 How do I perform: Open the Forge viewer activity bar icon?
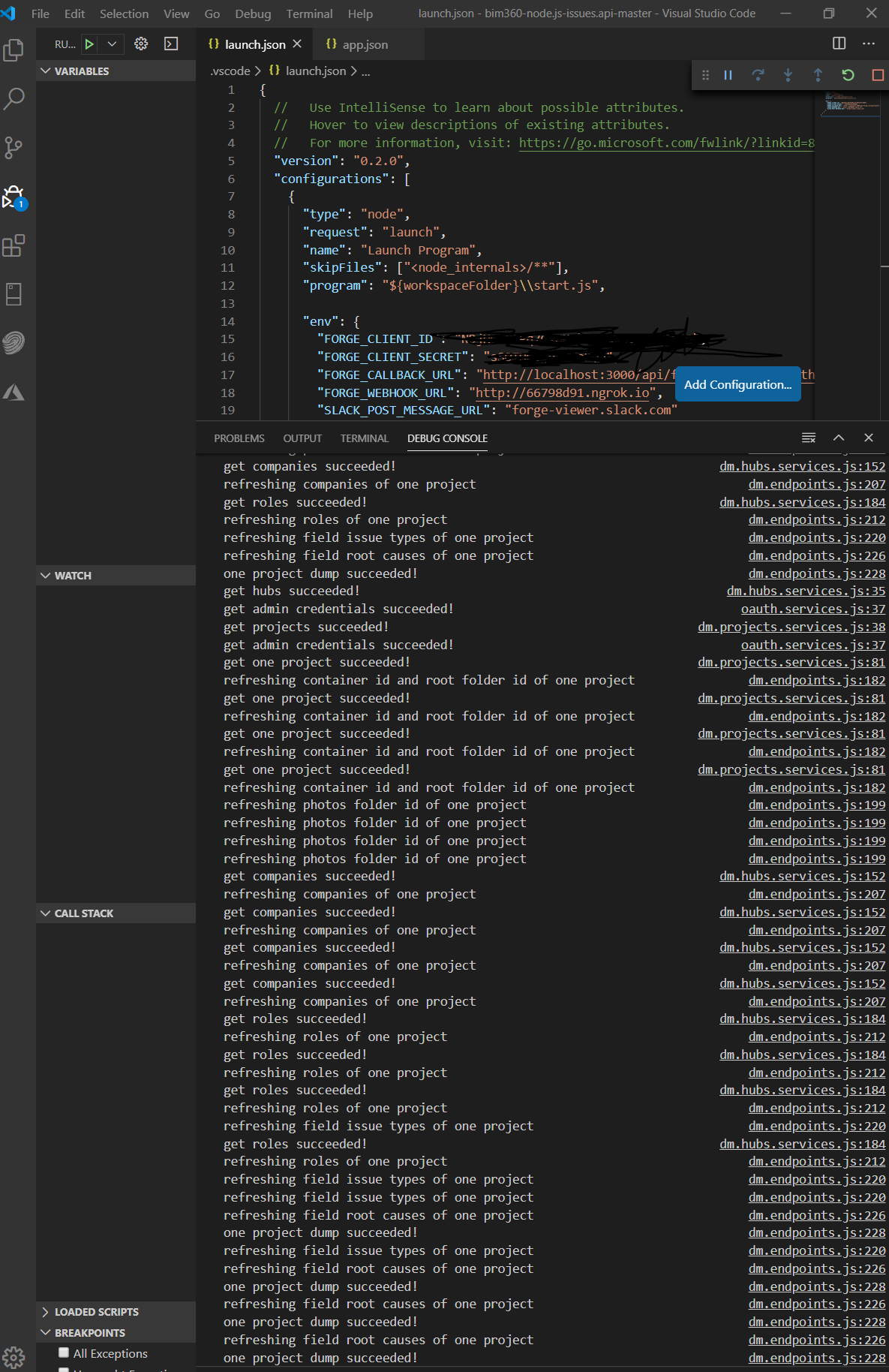[14, 343]
